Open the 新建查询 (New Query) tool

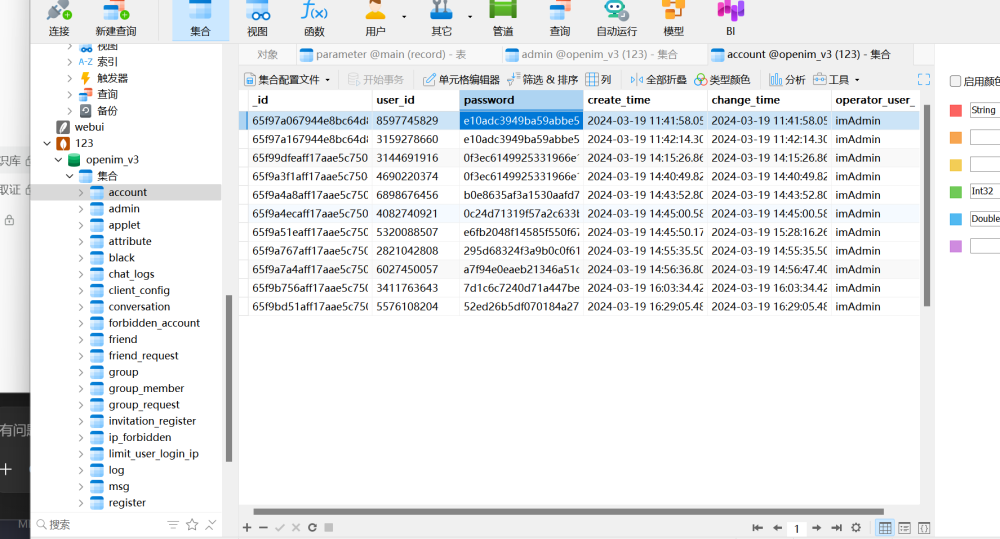pos(116,19)
